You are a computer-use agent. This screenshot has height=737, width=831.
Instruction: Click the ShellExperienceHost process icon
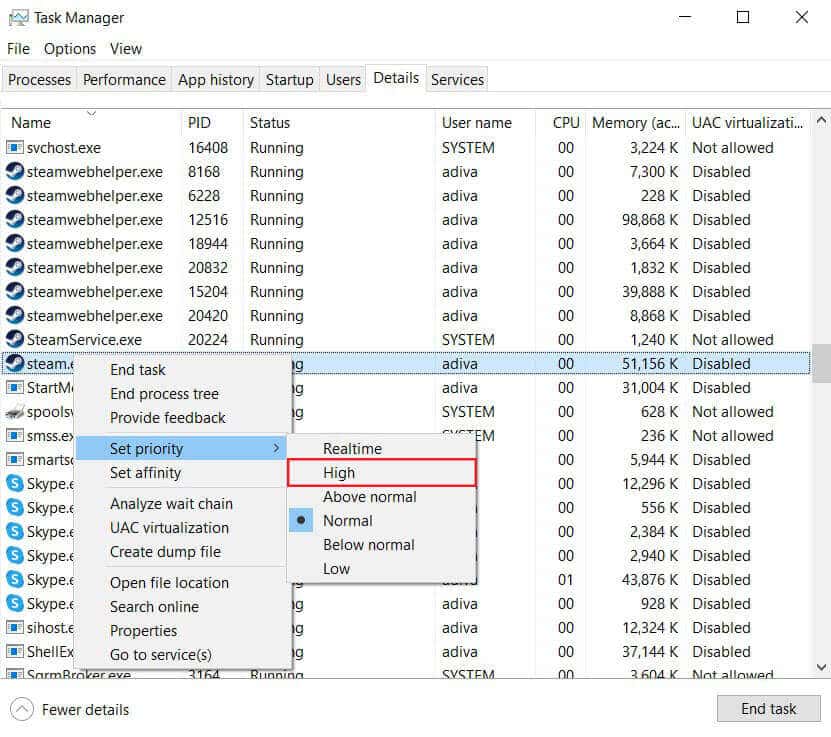[x=15, y=651]
